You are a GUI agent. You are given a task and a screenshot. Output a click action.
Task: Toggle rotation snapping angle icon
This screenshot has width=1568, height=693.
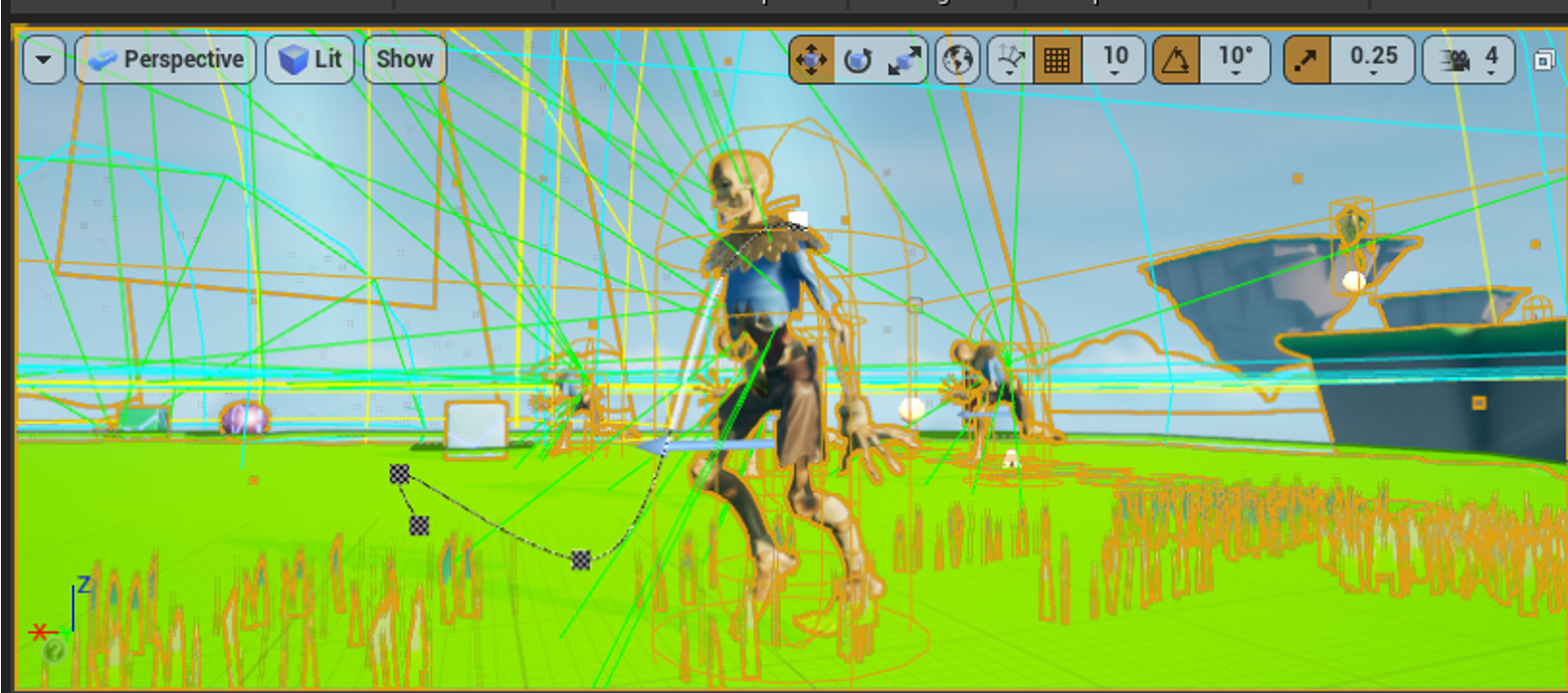(x=1176, y=60)
